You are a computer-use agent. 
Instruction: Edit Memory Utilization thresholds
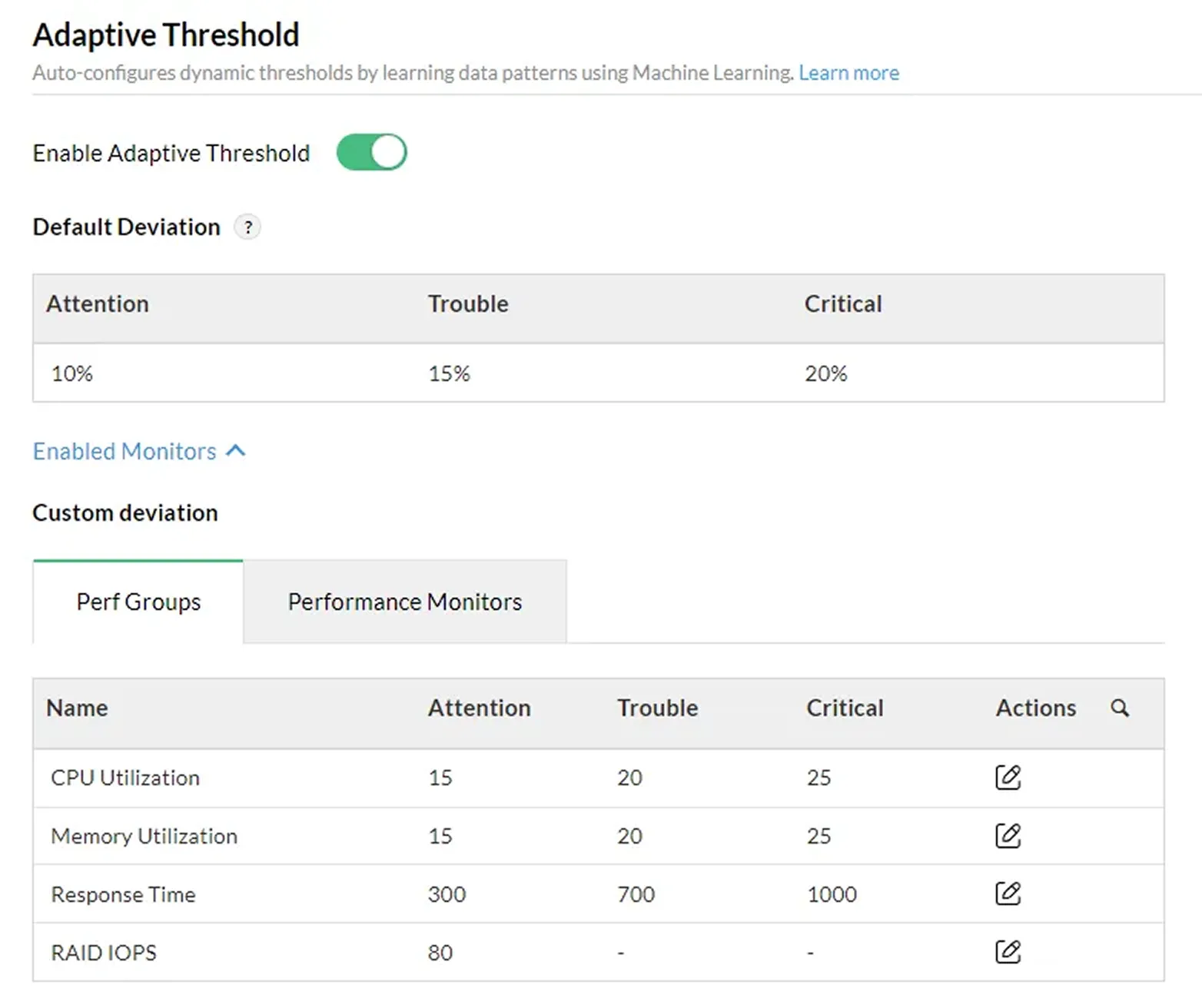pyautogui.click(x=1008, y=836)
